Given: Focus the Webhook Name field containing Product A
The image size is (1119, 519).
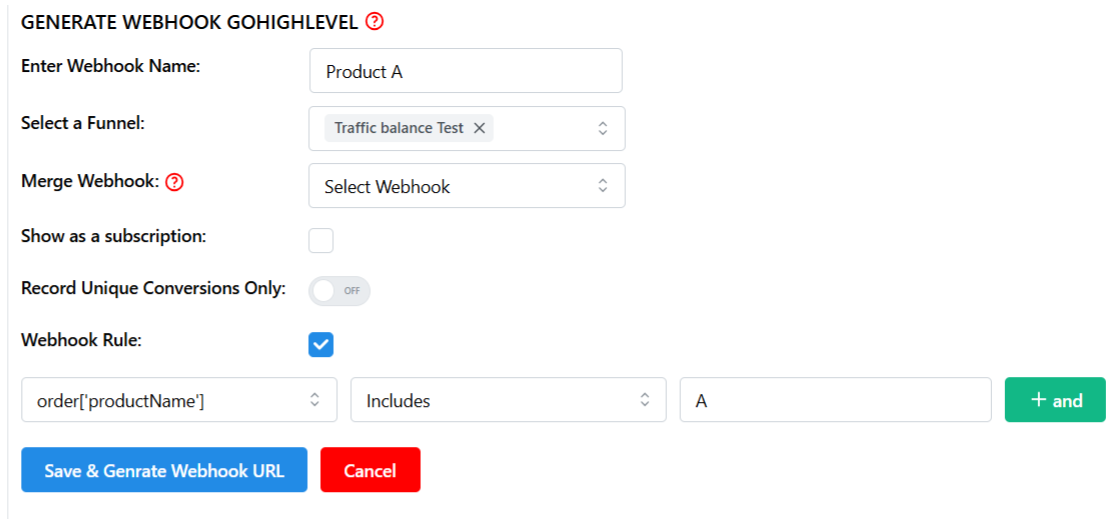Looking at the screenshot, I should pos(466,71).
